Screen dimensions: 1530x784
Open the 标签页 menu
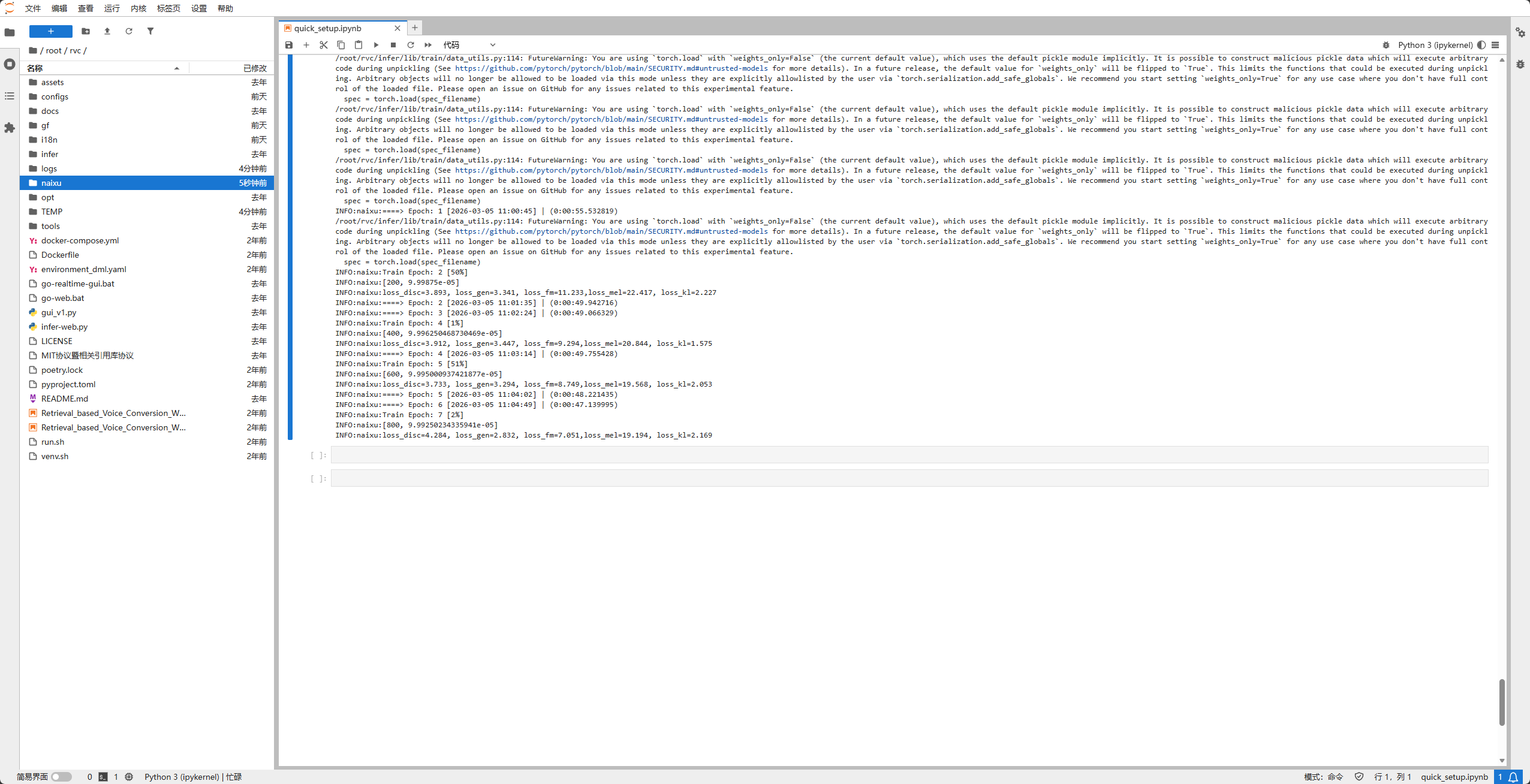(168, 8)
